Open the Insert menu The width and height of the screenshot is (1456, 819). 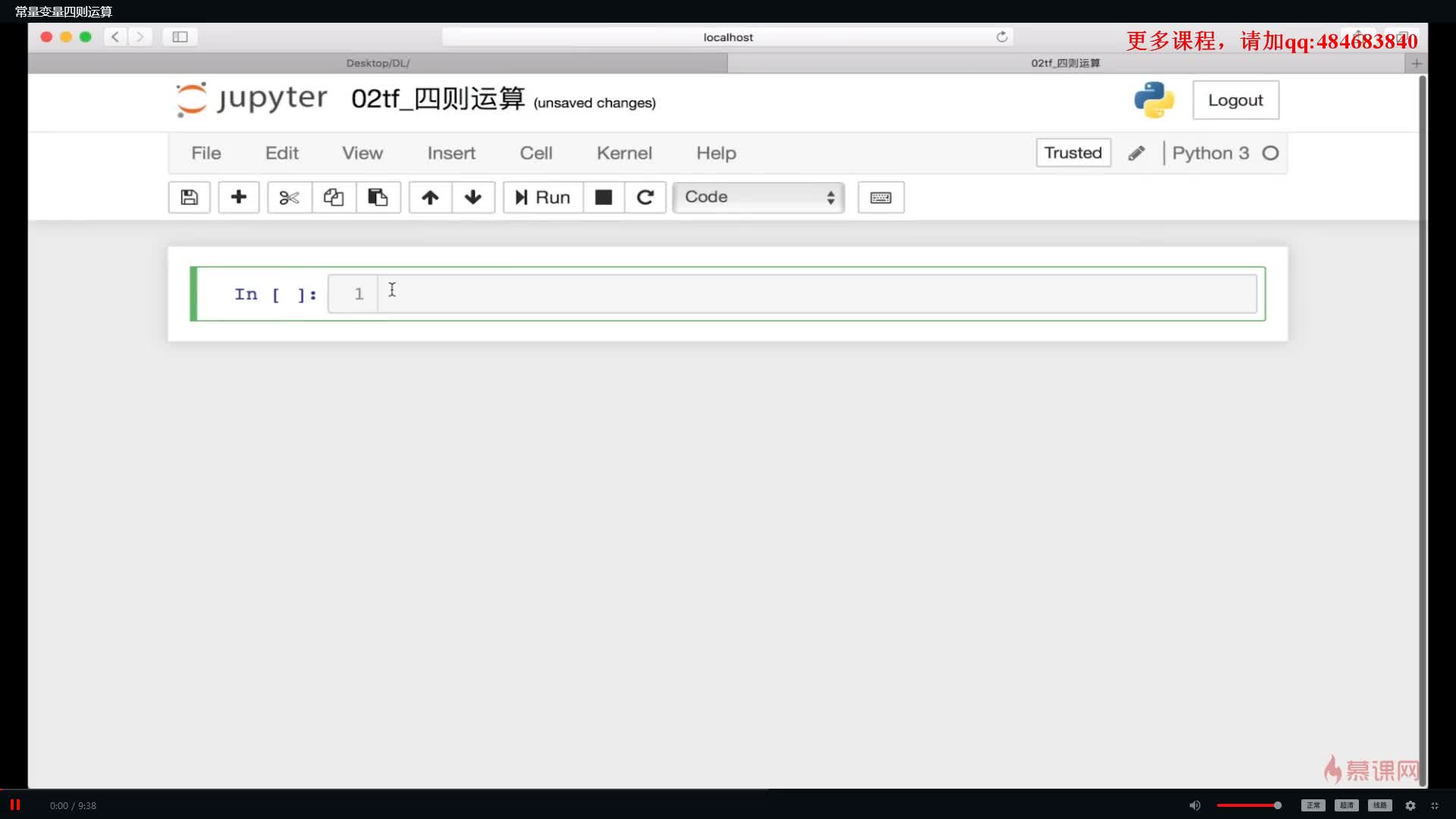click(x=451, y=153)
